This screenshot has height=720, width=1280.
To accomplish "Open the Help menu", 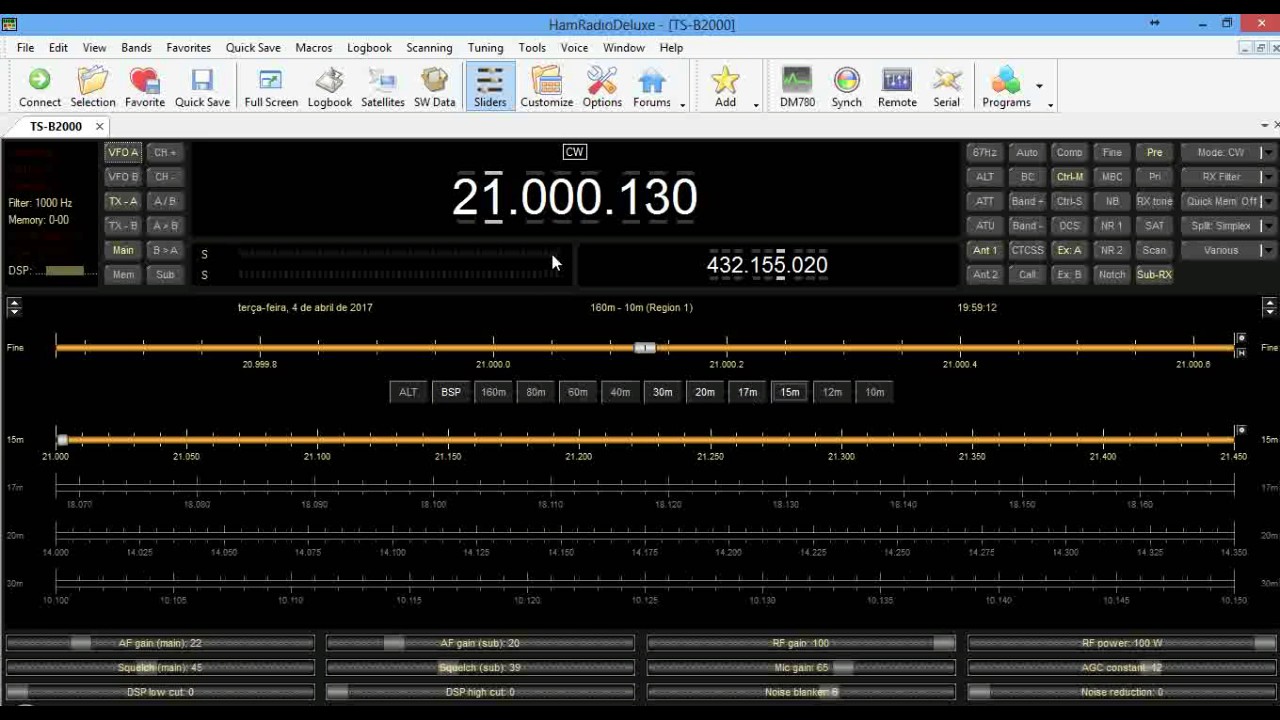I will coord(671,47).
